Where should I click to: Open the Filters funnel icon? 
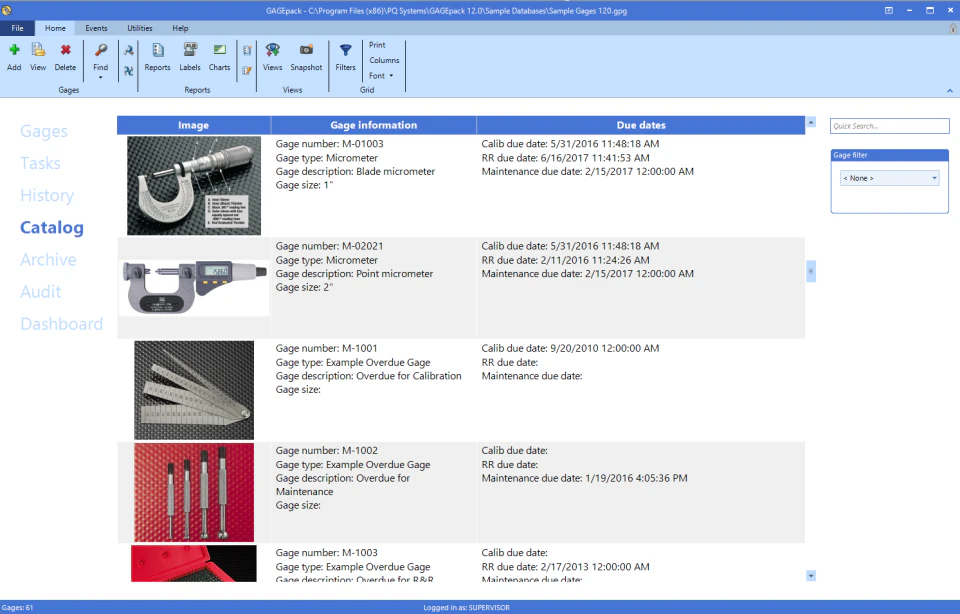coord(345,56)
